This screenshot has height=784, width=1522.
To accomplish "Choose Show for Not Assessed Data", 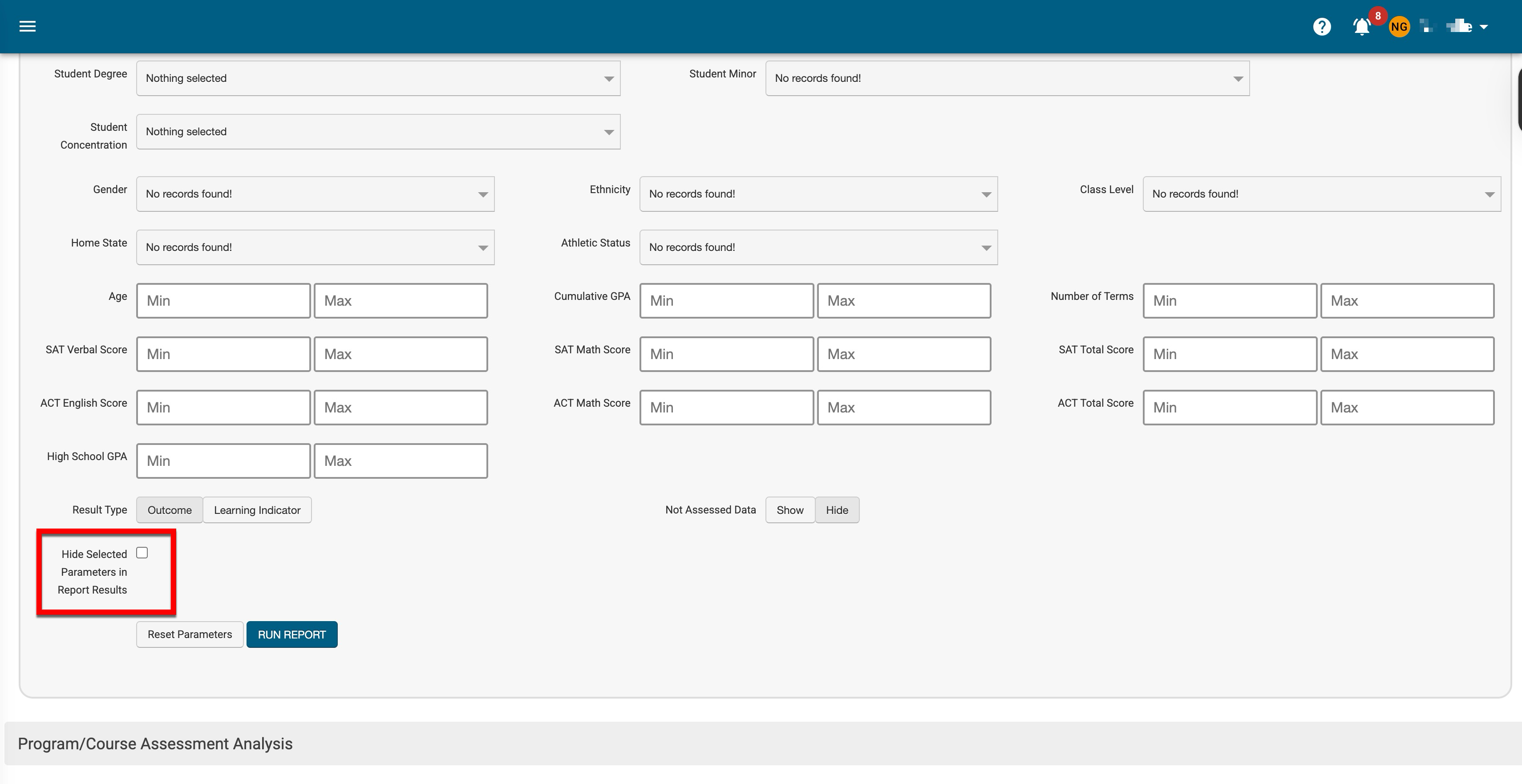I will click(x=789, y=510).
